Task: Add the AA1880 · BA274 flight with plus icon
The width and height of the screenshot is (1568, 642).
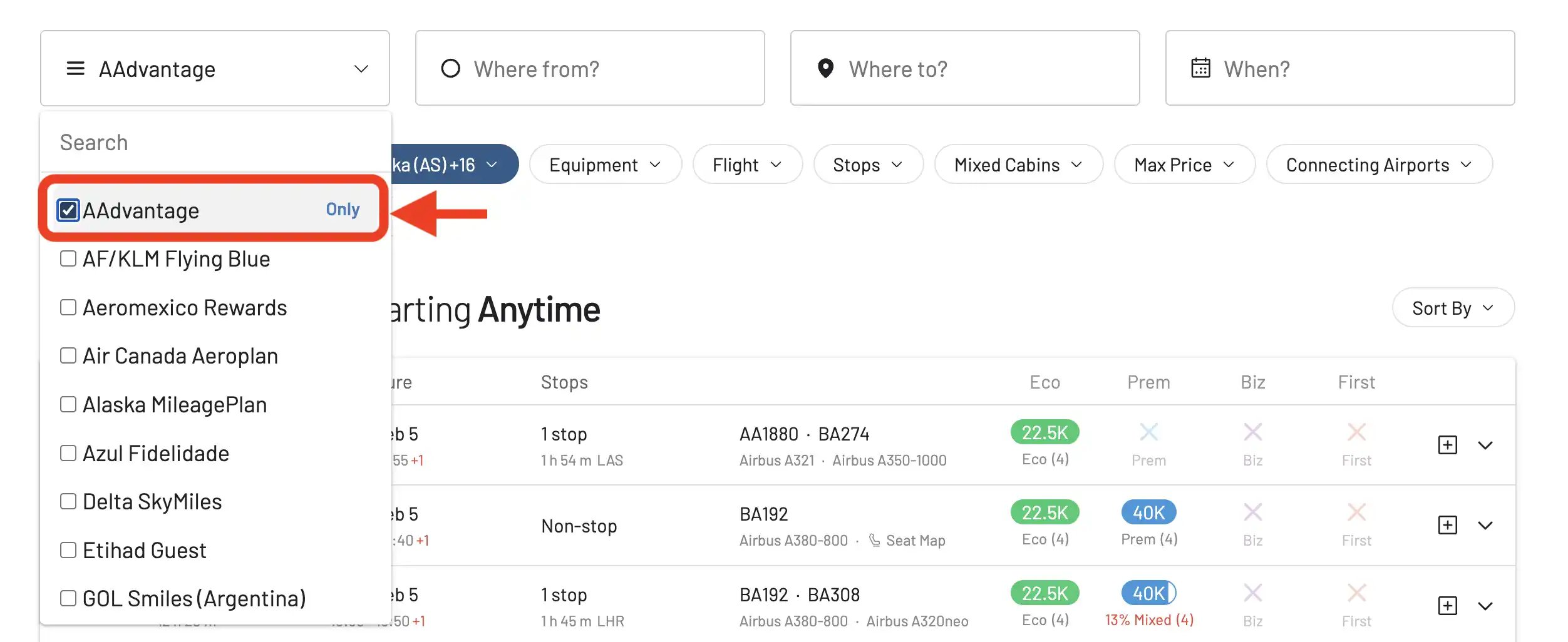Action: pos(1447,445)
